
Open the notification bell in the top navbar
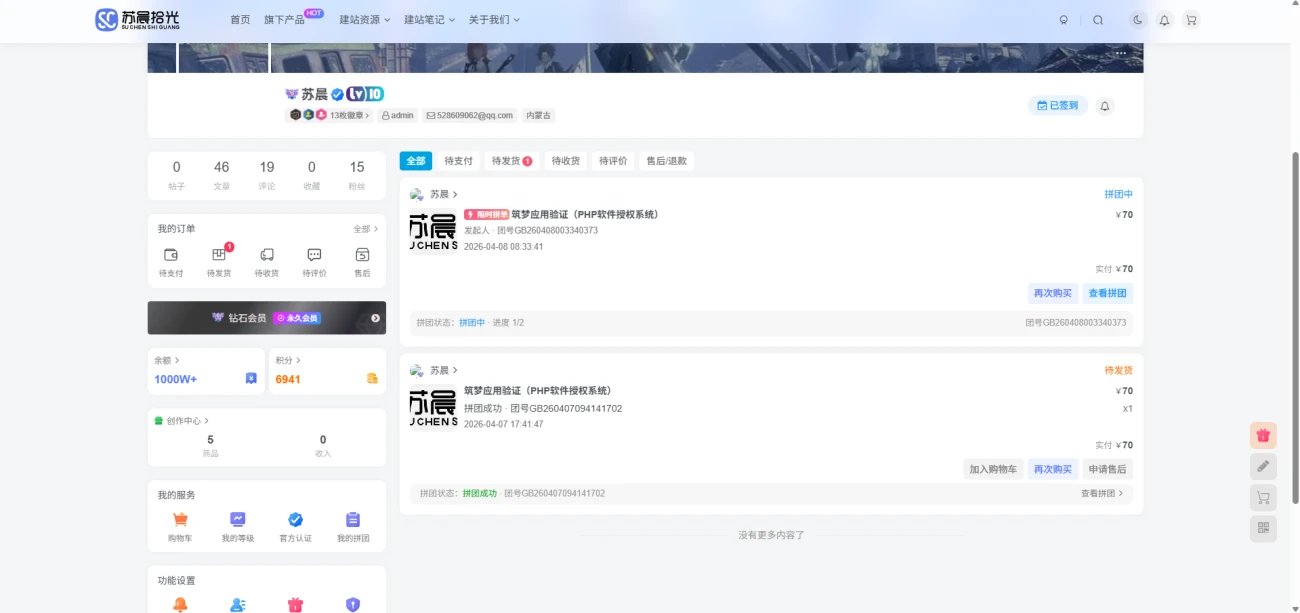[1163, 19]
